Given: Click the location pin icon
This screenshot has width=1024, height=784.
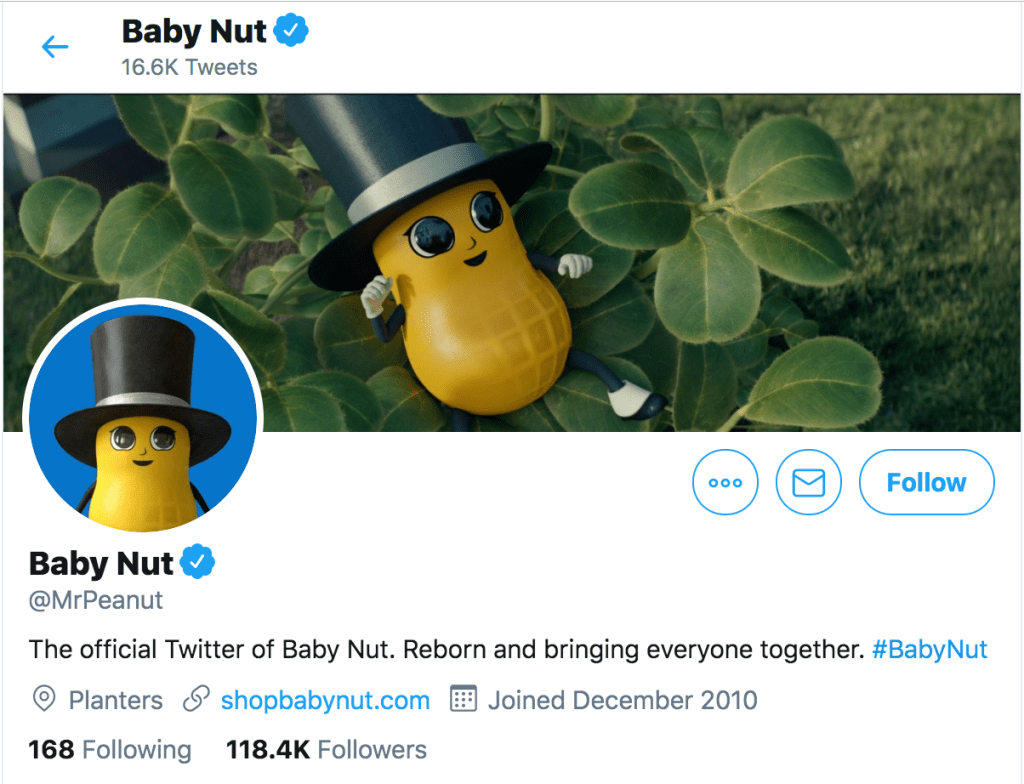Looking at the screenshot, I should (44, 700).
